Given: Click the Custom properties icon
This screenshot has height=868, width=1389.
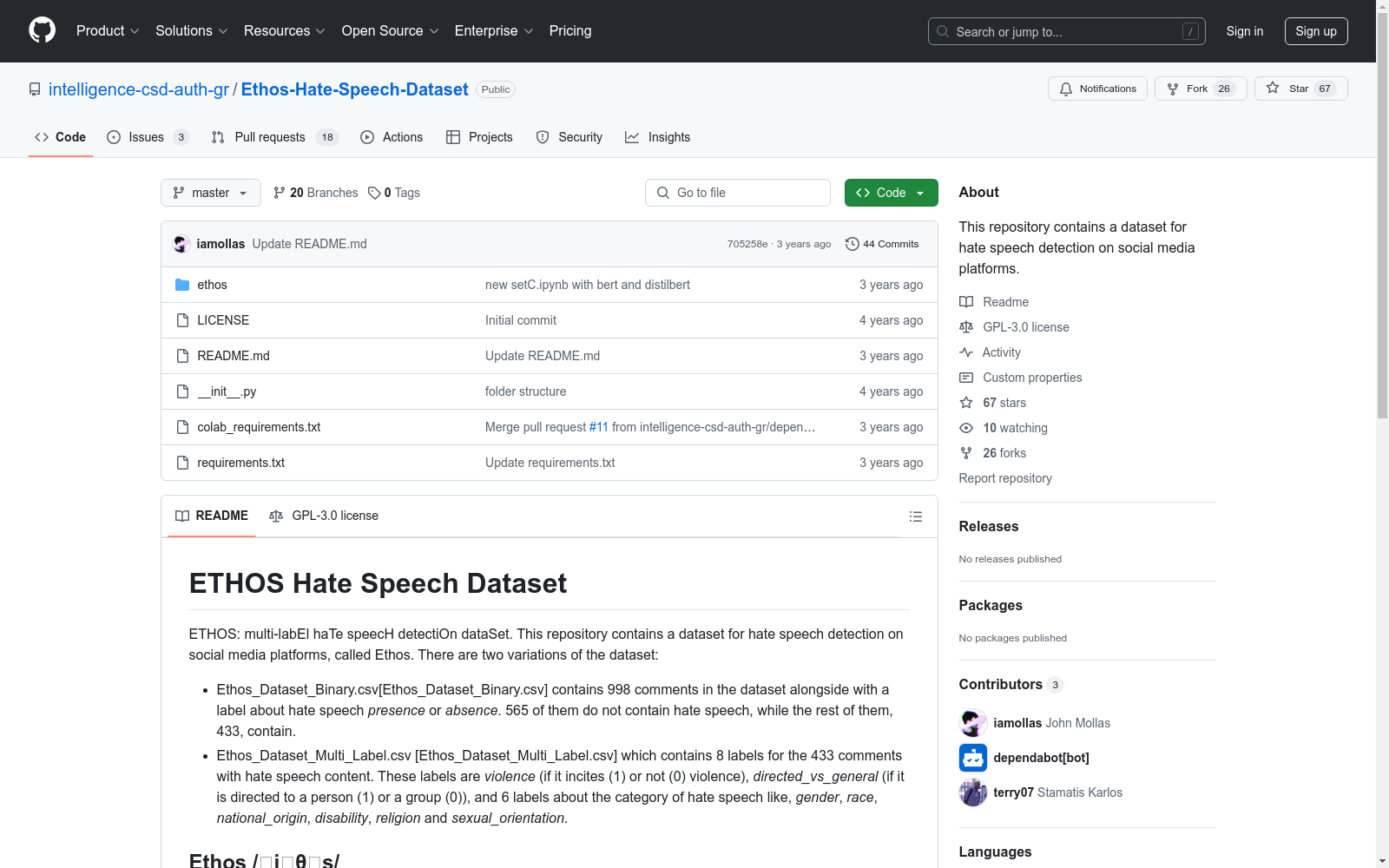Looking at the screenshot, I should tap(966, 378).
